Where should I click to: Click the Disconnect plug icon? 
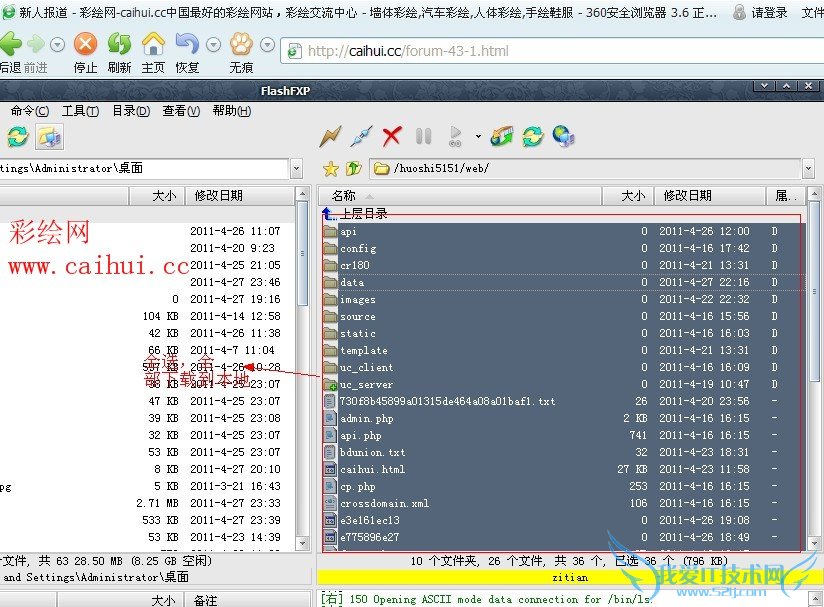[x=362, y=137]
